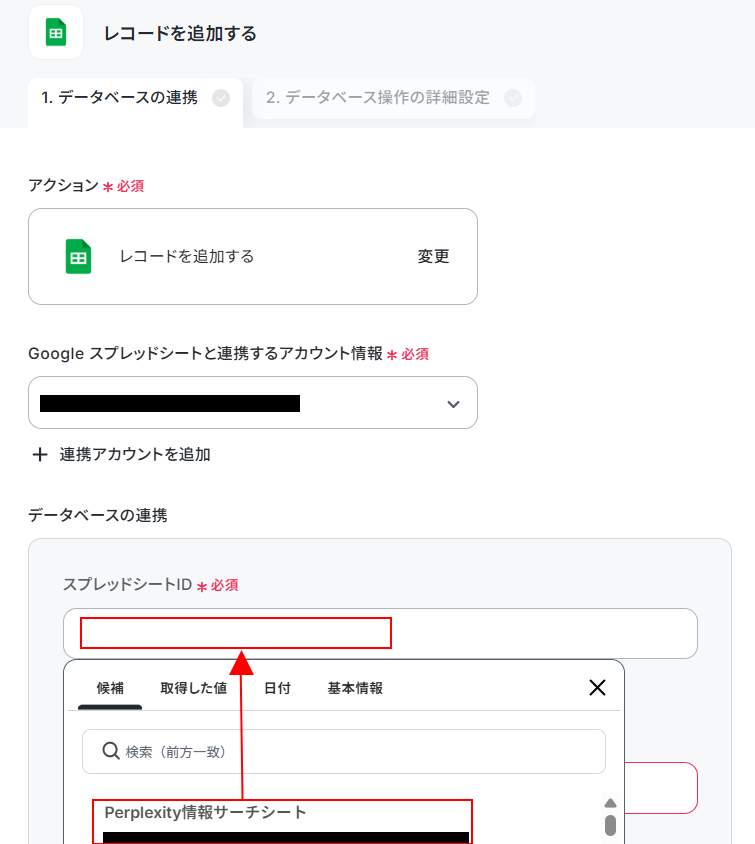Click the Google Sheets icon in the header
Image resolution: width=755 pixels, height=844 pixels.
(x=56, y=32)
